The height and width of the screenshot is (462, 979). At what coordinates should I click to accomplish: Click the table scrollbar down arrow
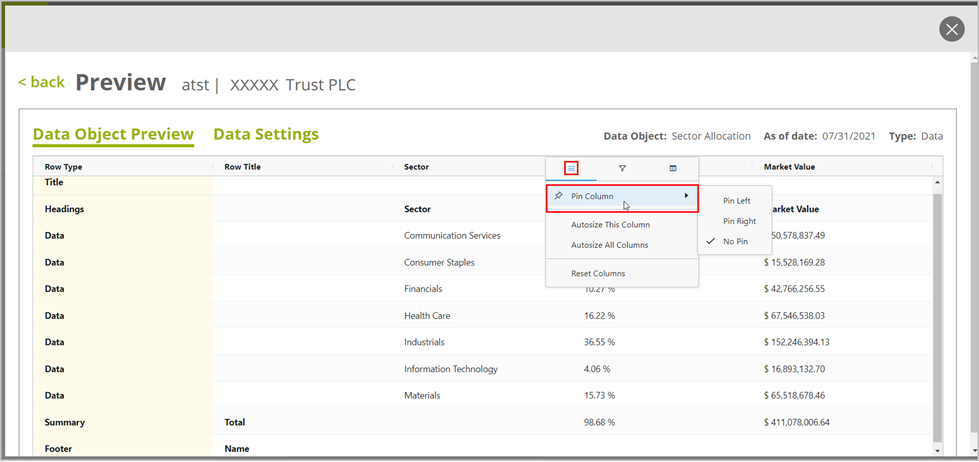937,450
